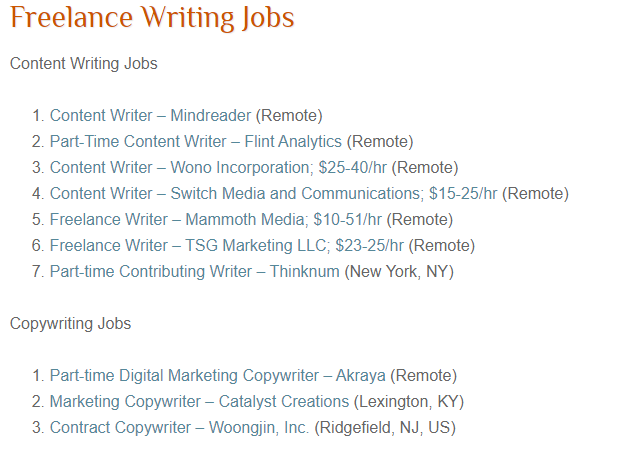Open Contract Copywriter – Woongjin, Inc. link

pyautogui.click(x=179, y=428)
